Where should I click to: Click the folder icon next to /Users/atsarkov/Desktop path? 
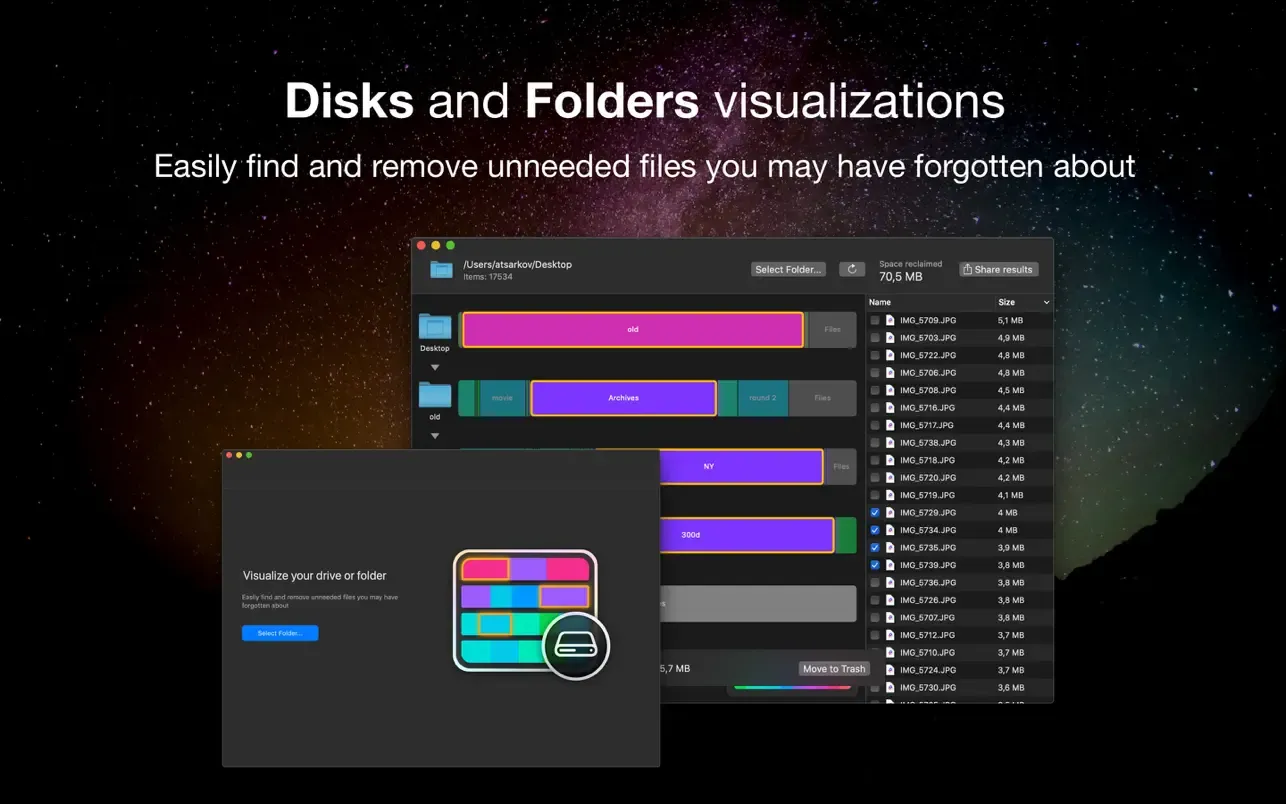[x=440, y=268]
